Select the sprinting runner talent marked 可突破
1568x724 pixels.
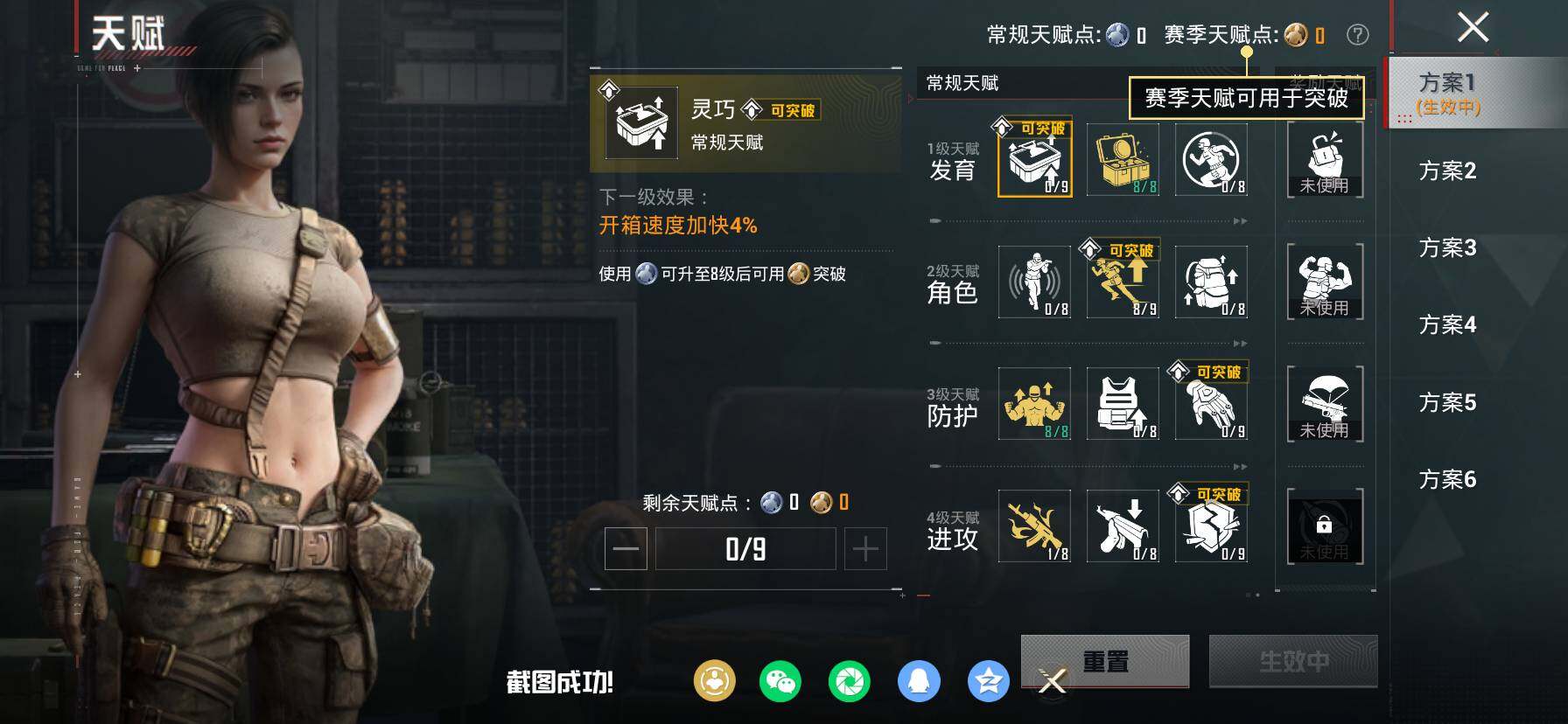(1123, 282)
